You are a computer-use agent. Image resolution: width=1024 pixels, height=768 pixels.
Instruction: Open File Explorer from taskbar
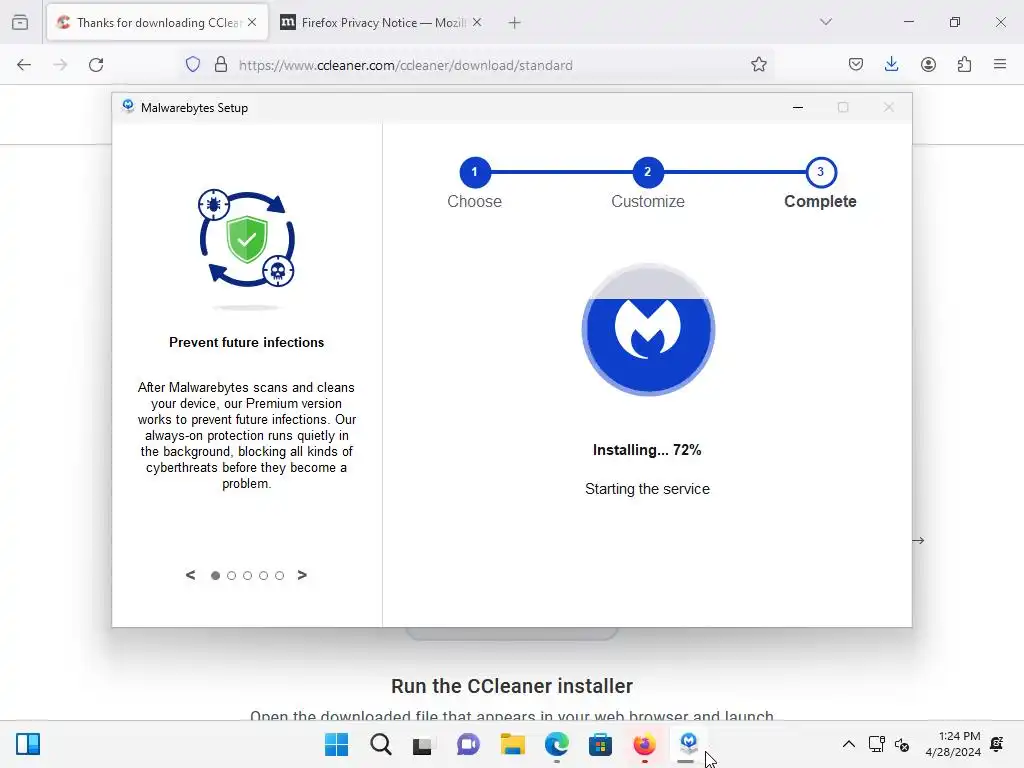pyautogui.click(x=513, y=744)
